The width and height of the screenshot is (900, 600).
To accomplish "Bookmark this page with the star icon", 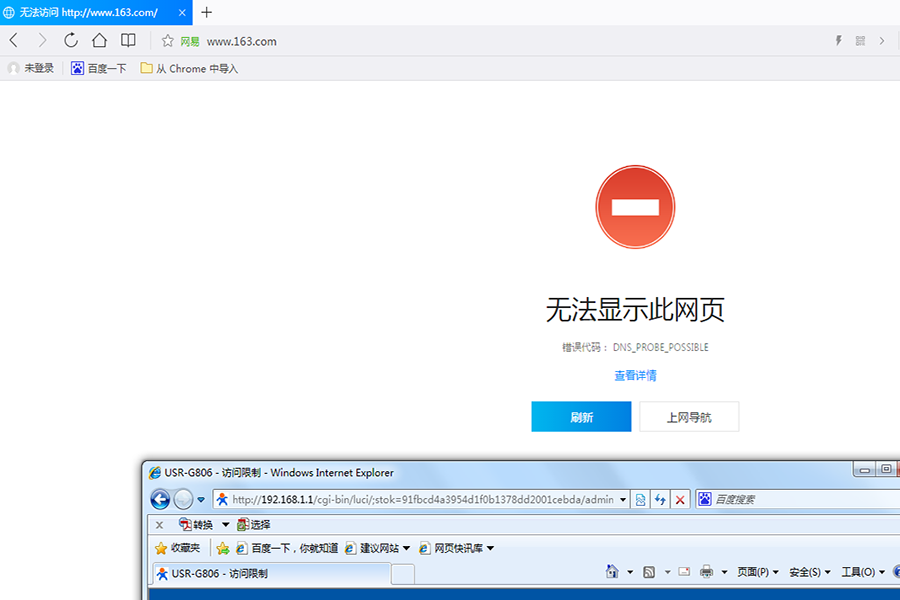I will [x=168, y=41].
